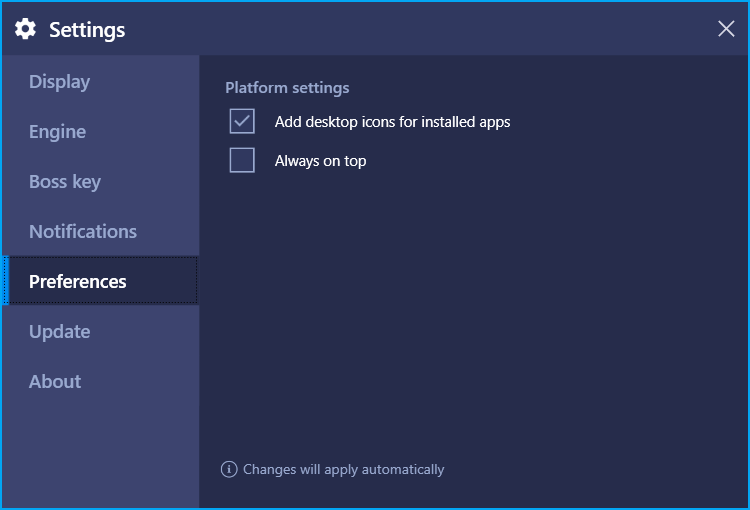The width and height of the screenshot is (750, 510).
Task: Disable Add desktop icons for installed apps checkbox
Action: coord(242,121)
